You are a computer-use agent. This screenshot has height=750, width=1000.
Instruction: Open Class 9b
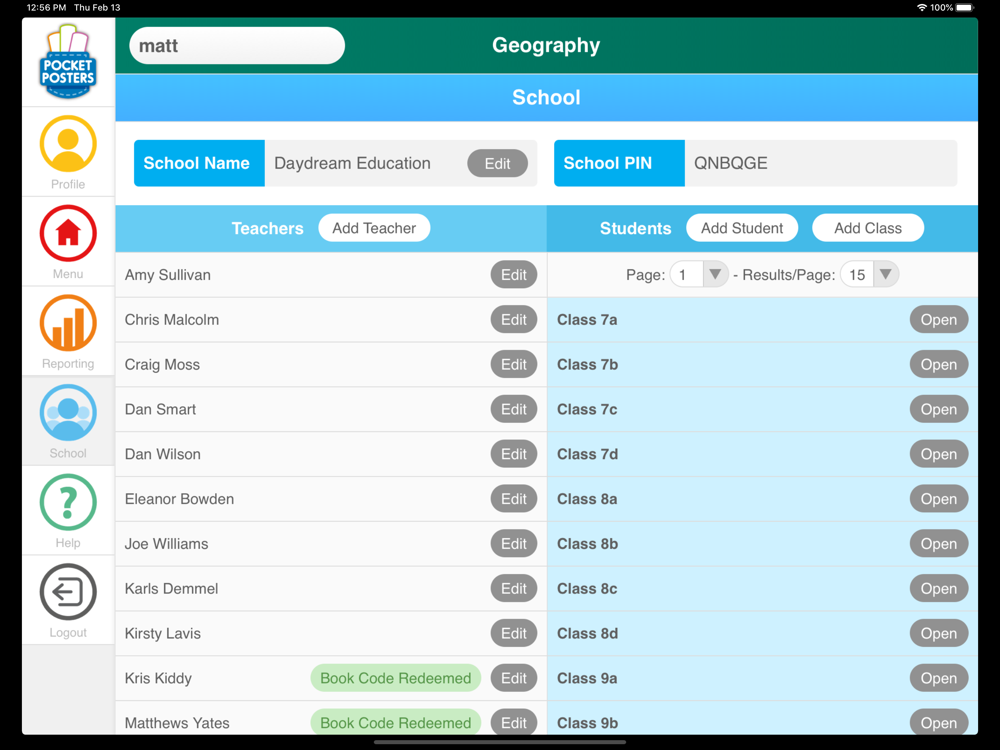[x=939, y=723]
